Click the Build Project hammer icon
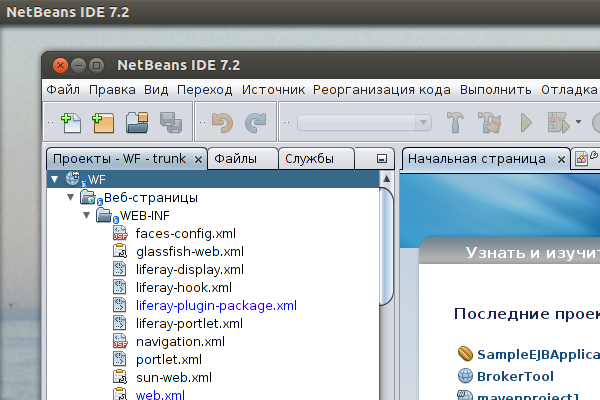Viewport: 600px width, 400px height. (x=455, y=122)
